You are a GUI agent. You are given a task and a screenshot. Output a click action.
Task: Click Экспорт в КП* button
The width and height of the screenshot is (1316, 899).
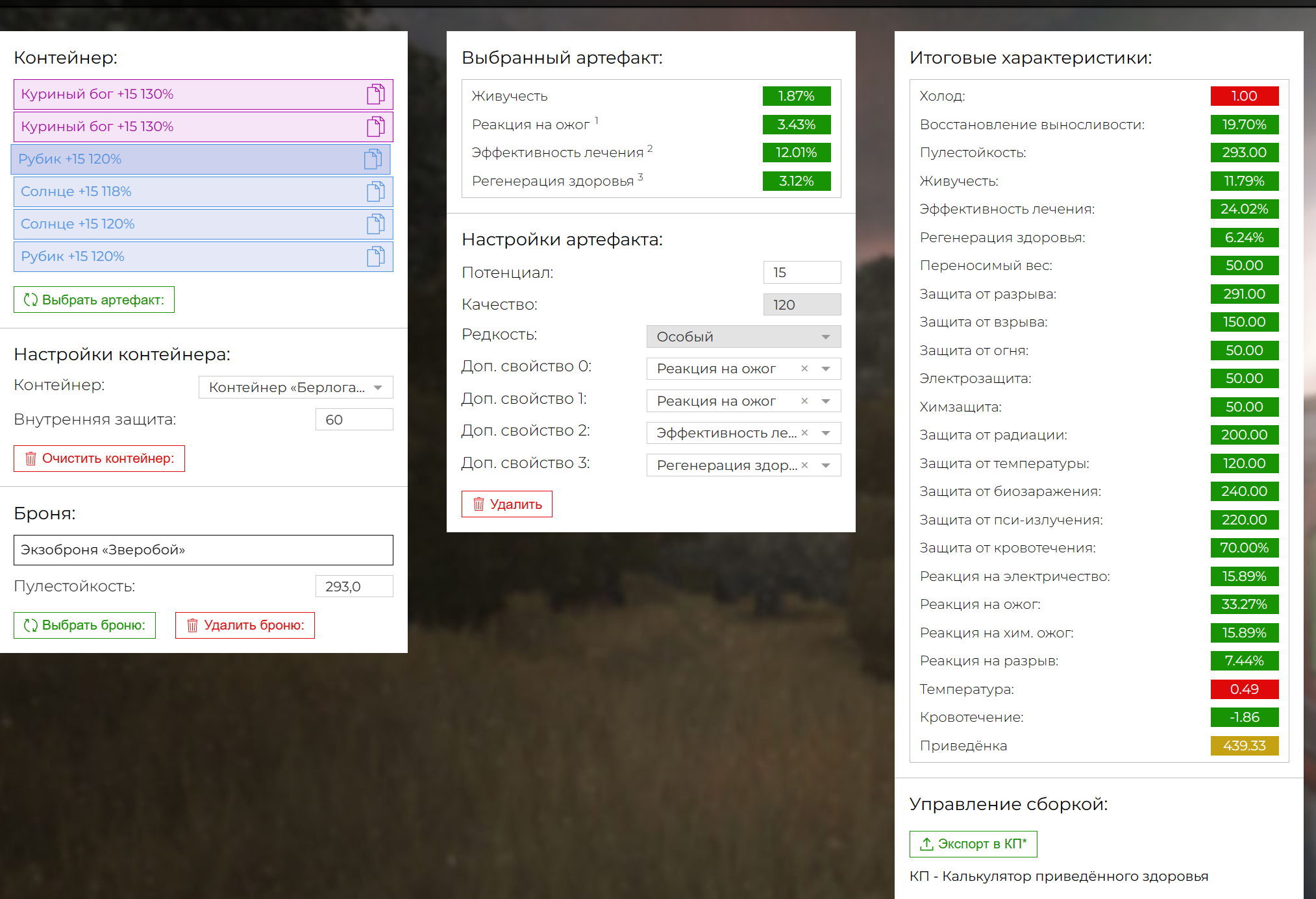pyautogui.click(x=973, y=844)
